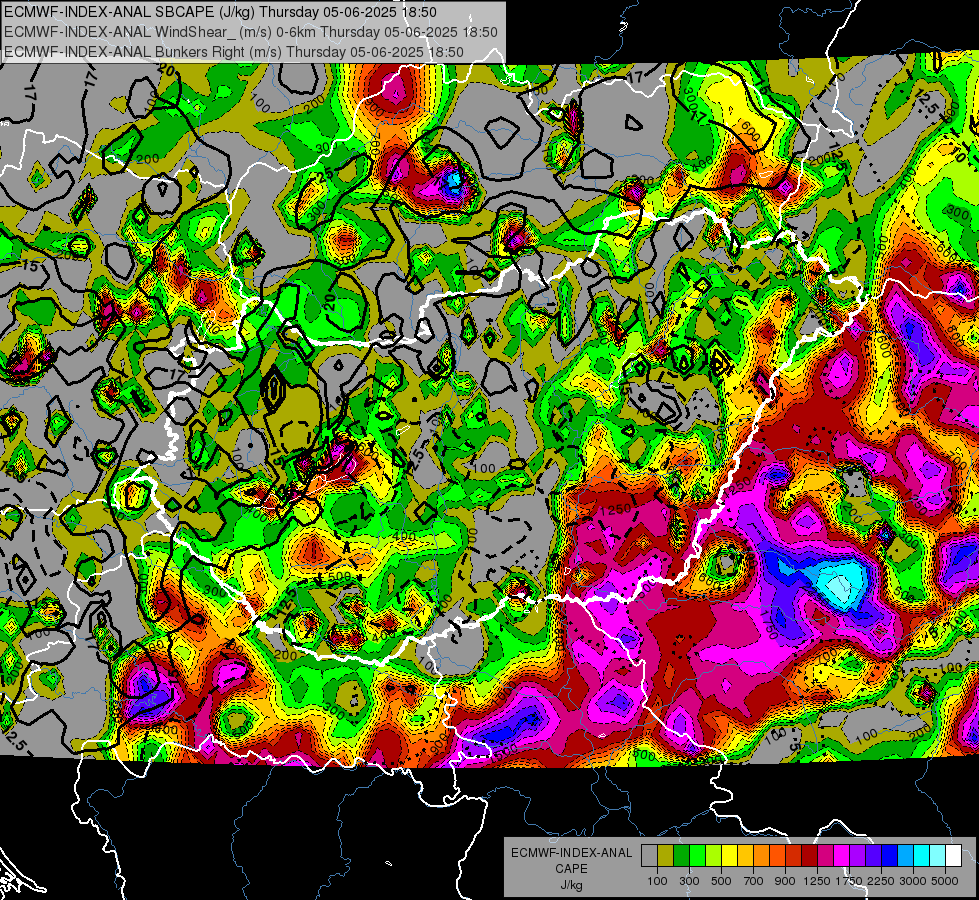
Task: Click the legend tick label 100
Action: click(x=657, y=881)
